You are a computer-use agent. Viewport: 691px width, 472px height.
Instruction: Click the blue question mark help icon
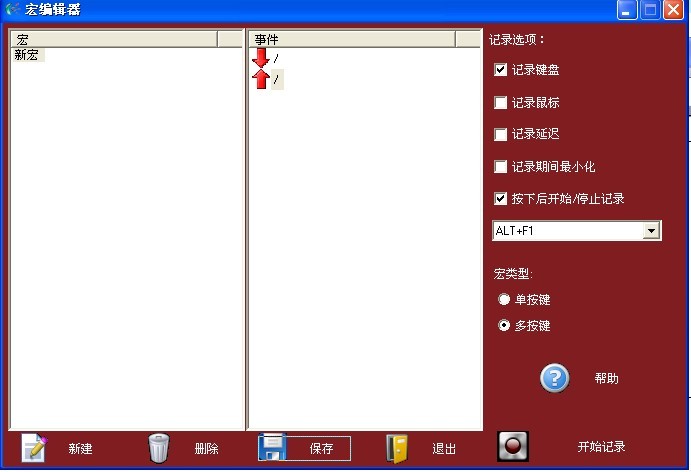pos(555,378)
